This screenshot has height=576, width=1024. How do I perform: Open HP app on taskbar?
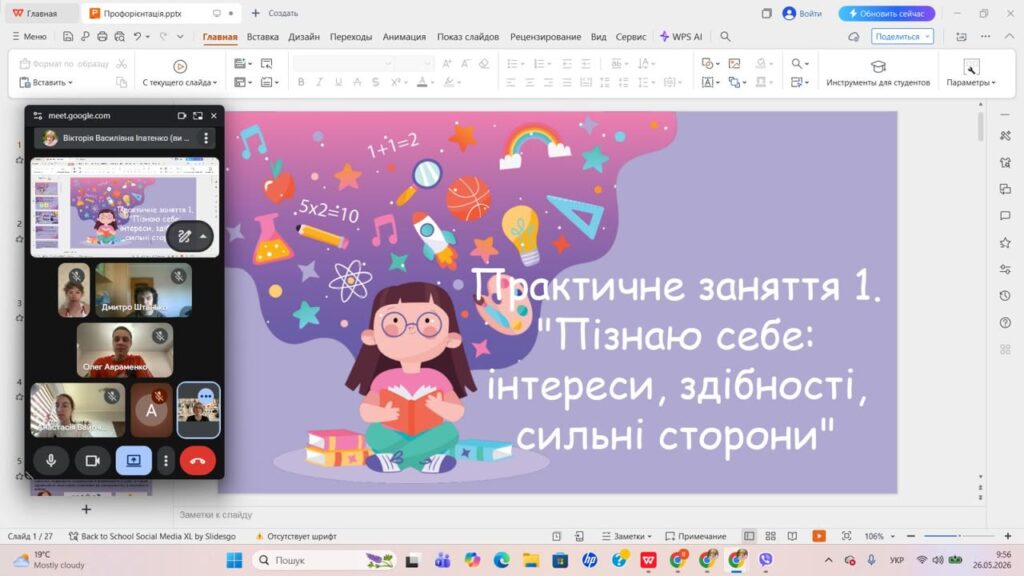[590, 560]
